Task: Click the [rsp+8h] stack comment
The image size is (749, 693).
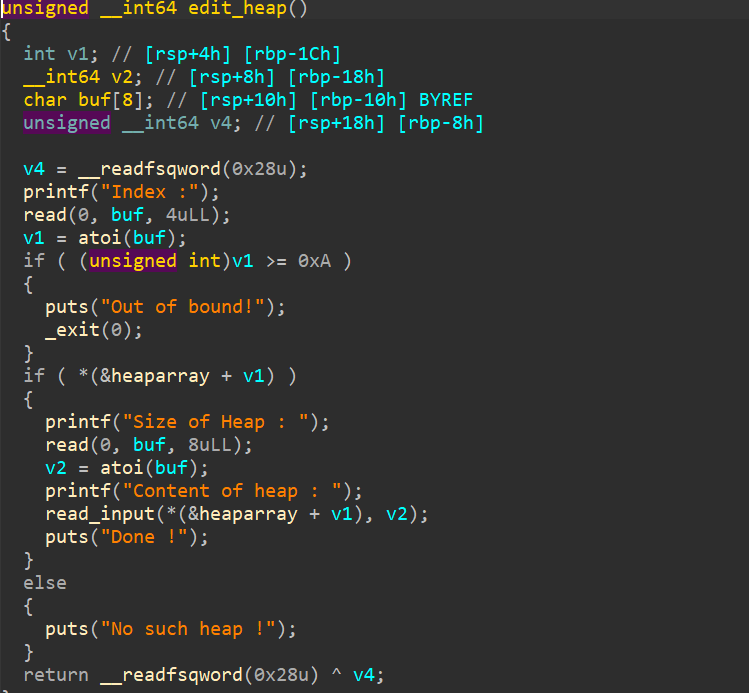Action: coord(232,77)
